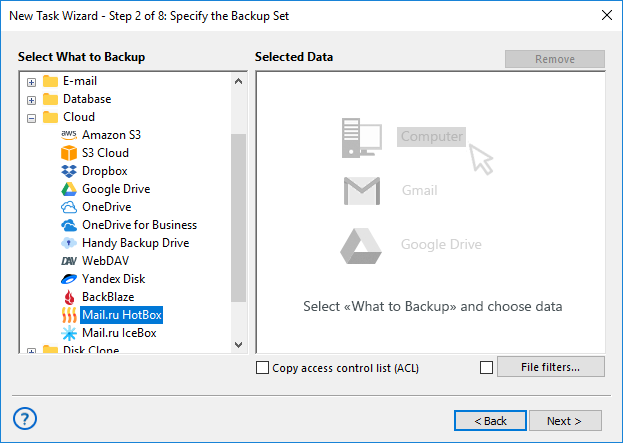Select the Database folder label
Image resolution: width=623 pixels, height=443 pixels.
point(87,99)
